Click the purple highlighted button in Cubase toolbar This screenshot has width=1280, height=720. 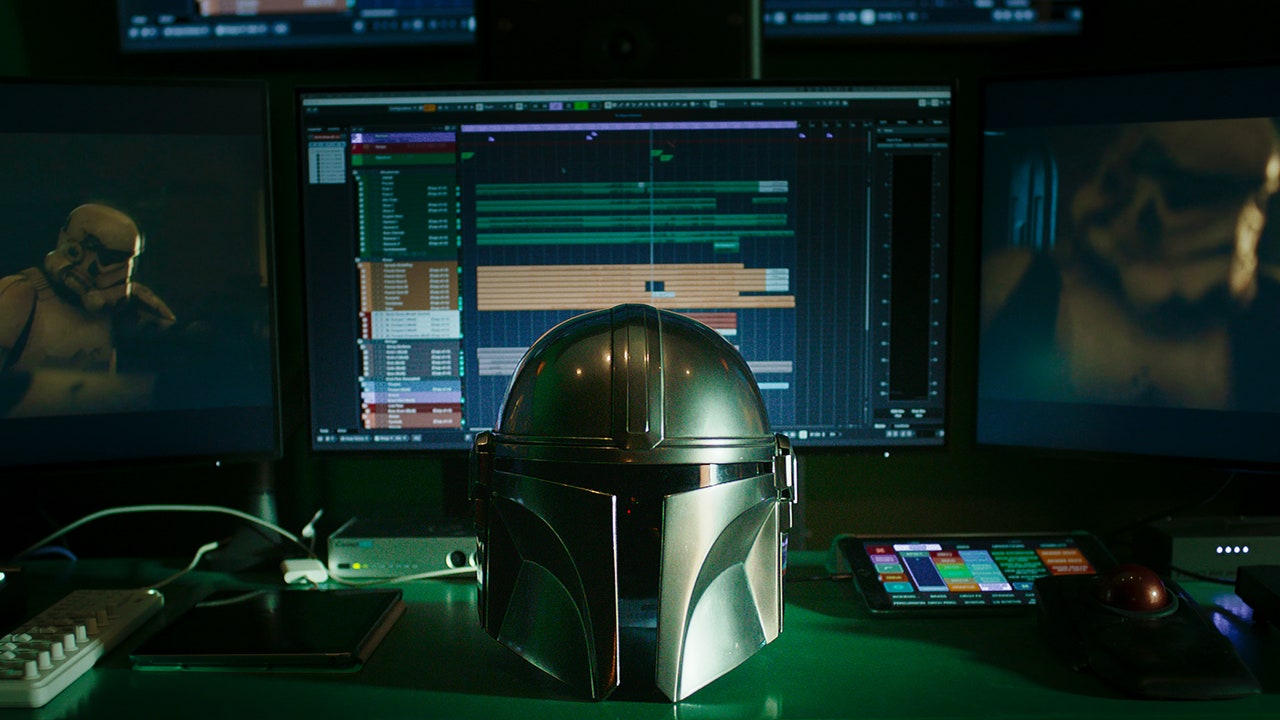[x=556, y=105]
